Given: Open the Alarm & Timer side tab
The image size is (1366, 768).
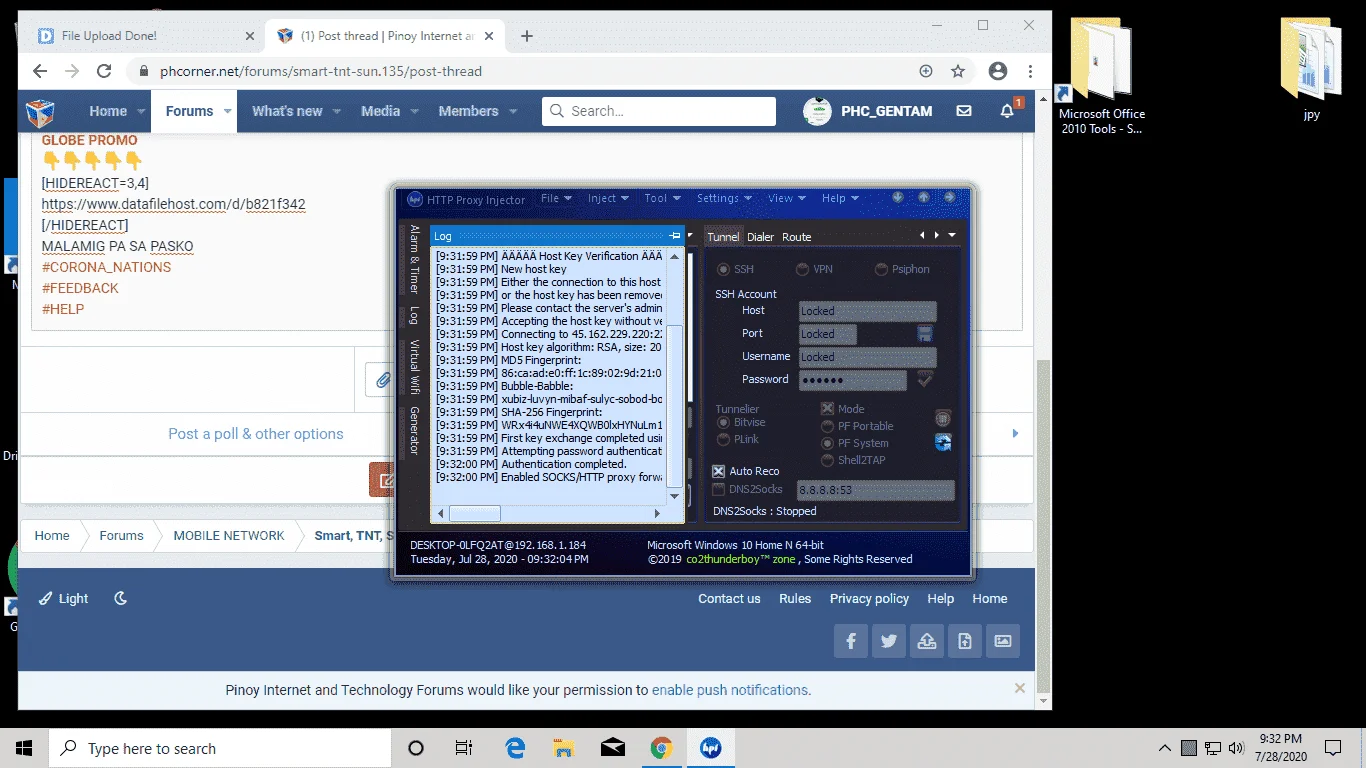Looking at the screenshot, I should tap(414, 259).
